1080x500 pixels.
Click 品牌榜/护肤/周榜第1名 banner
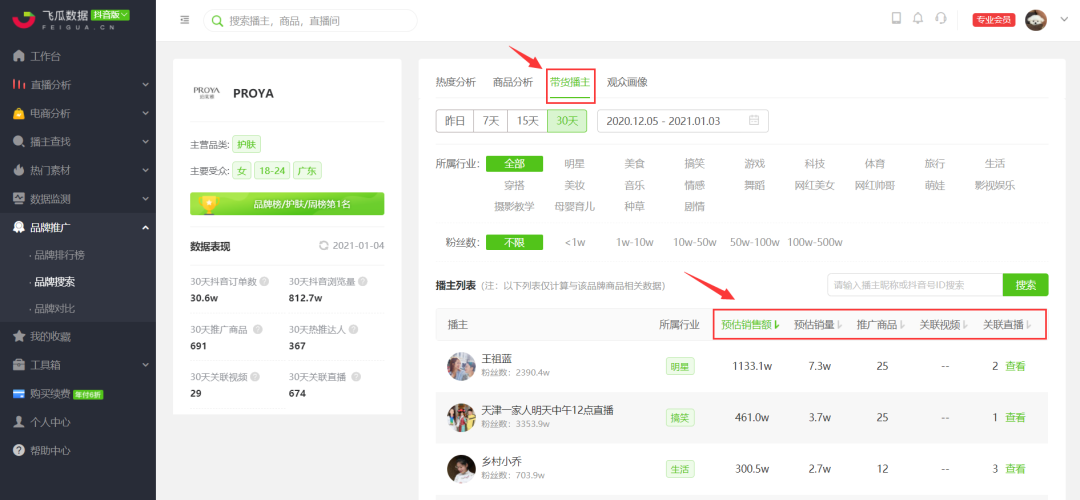pos(287,204)
